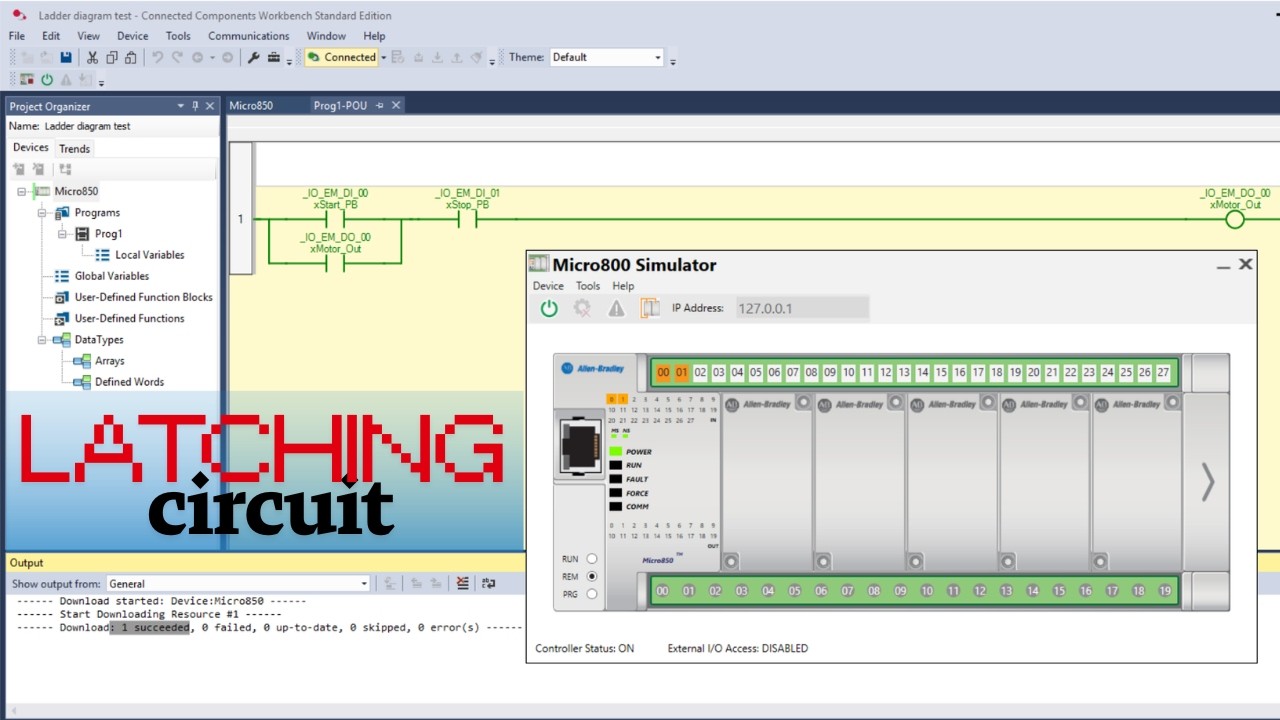The width and height of the screenshot is (1280, 720).
Task: Select Arrays under DataTypes
Action: point(109,361)
